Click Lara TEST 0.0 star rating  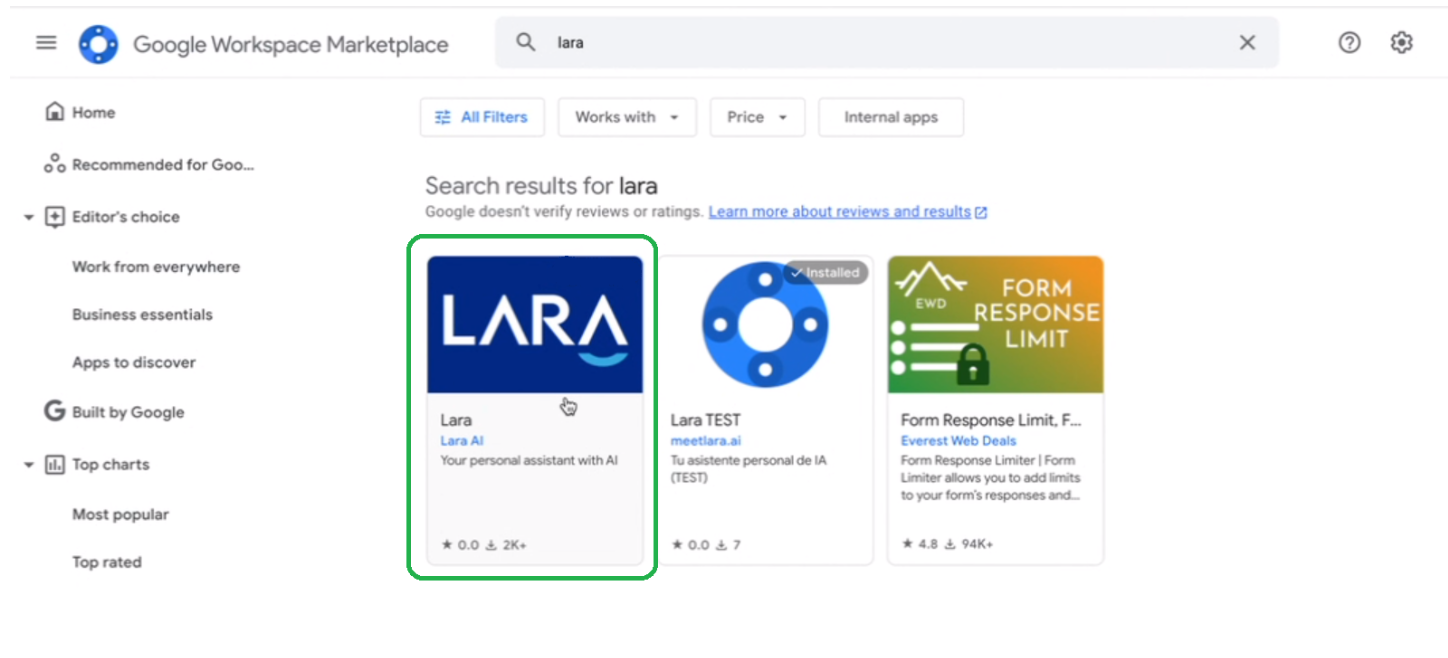point(691,545)
